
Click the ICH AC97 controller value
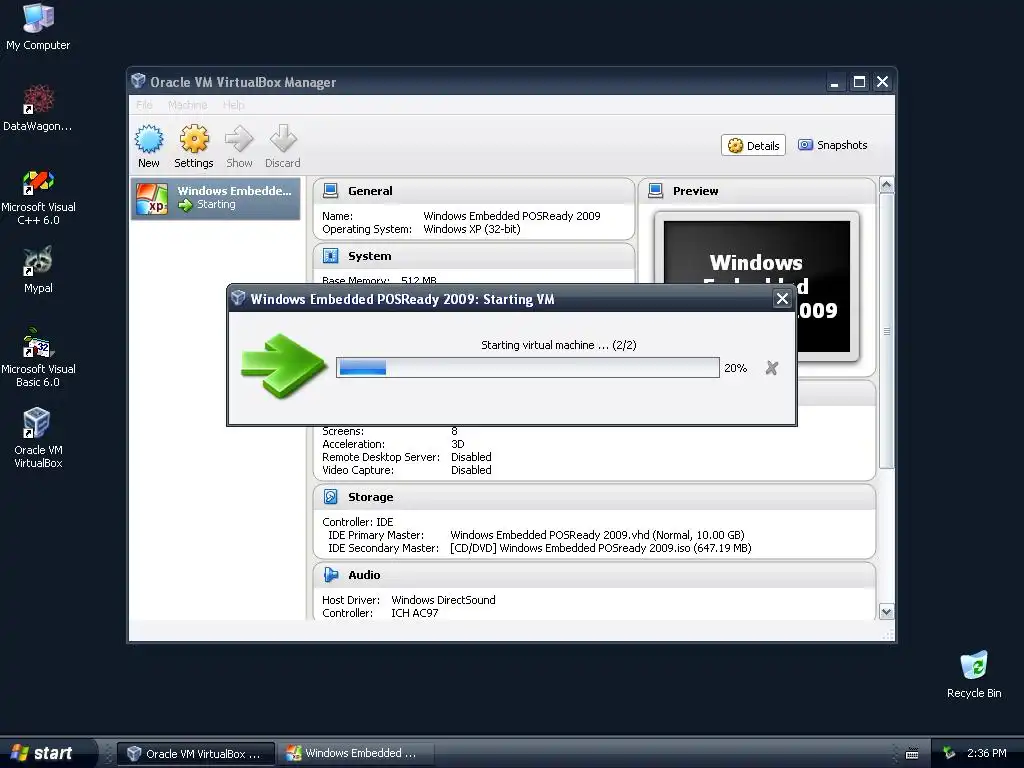pyautogui.click(x=415, y=613)
